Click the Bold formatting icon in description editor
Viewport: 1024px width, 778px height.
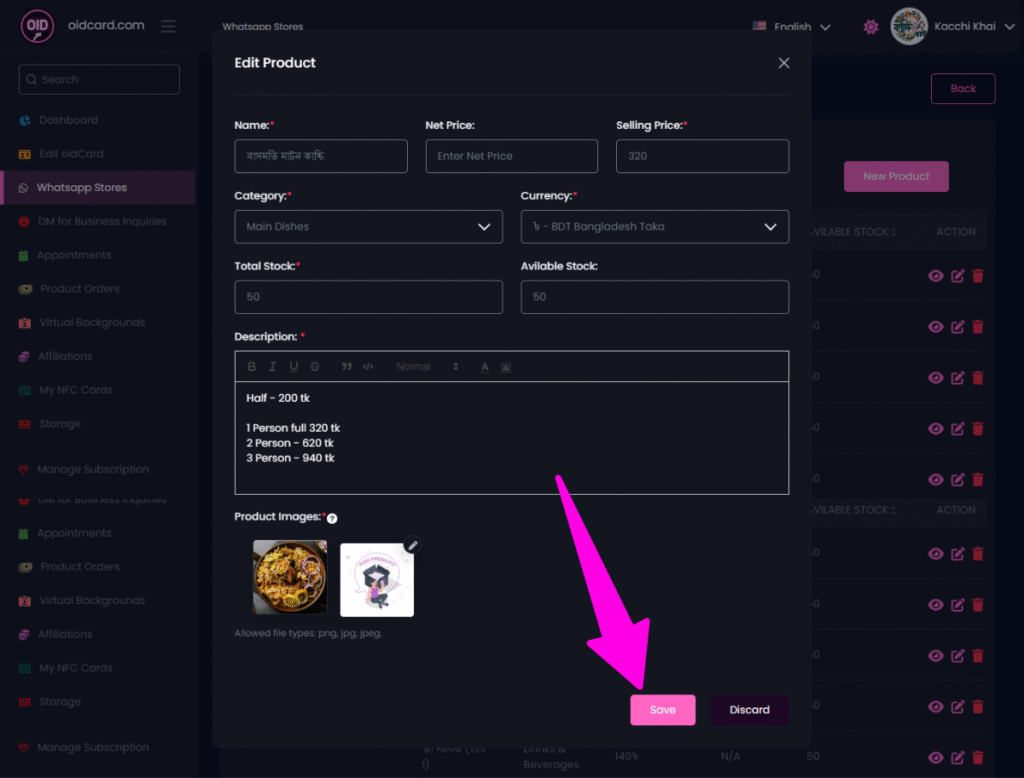252,367
